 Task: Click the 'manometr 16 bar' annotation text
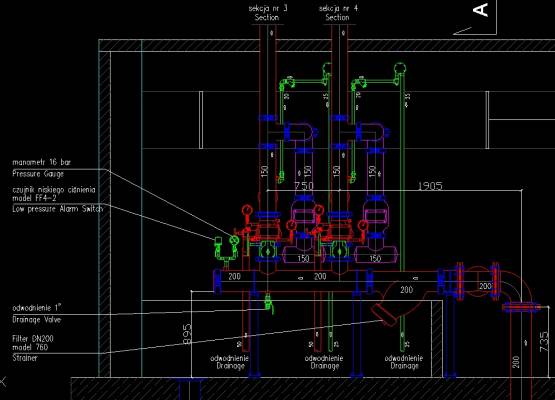[x=41, y=162]
